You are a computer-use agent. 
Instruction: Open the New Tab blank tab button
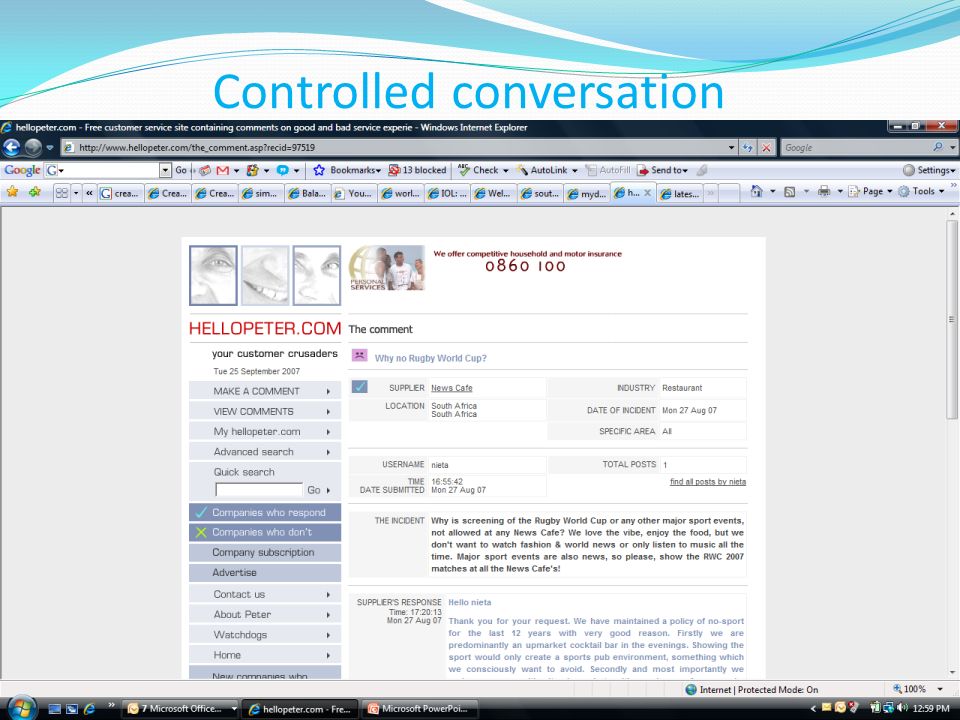coord(729,193)
